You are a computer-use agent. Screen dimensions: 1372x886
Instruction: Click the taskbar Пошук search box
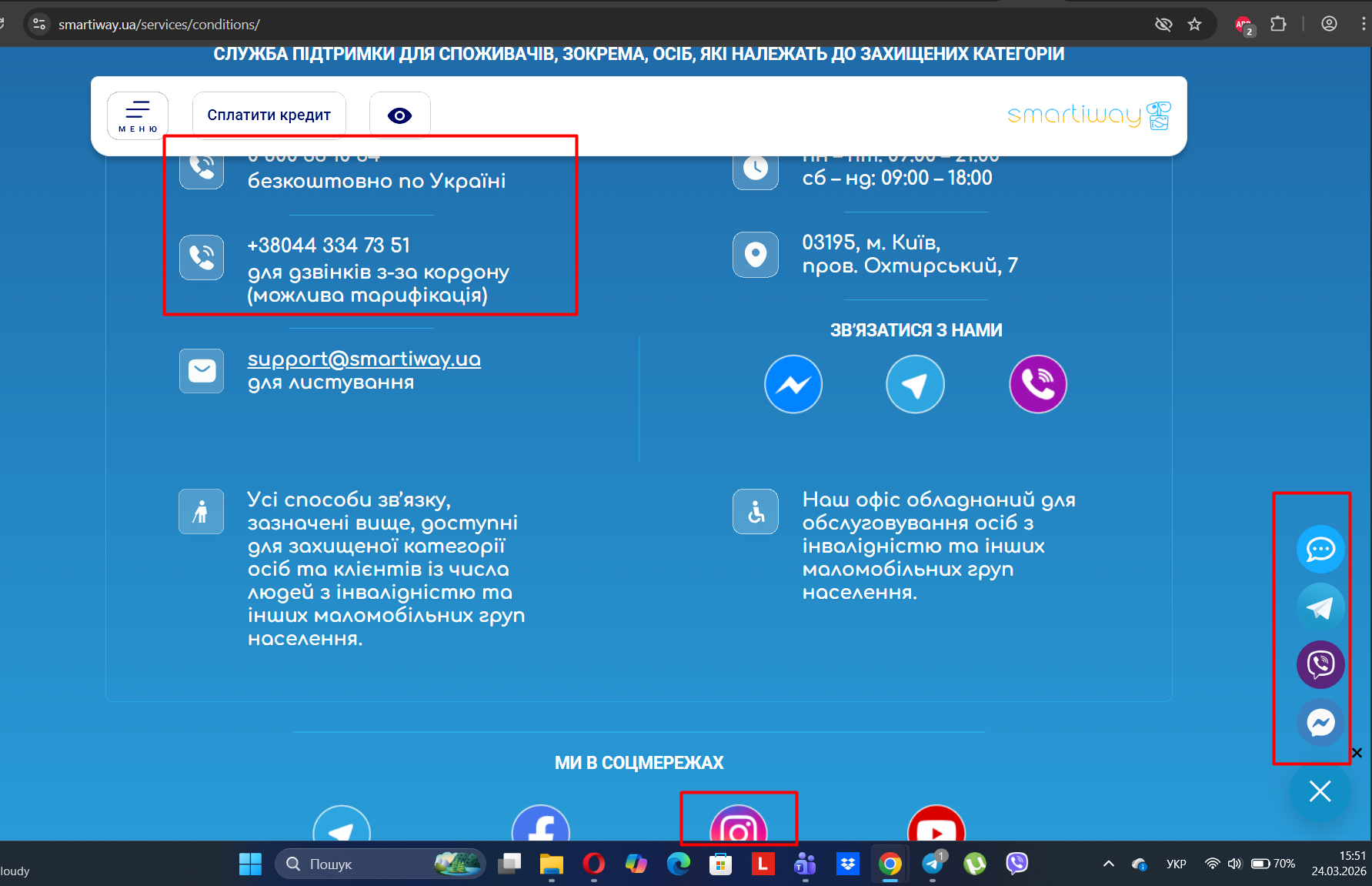(x=380, y=864)
